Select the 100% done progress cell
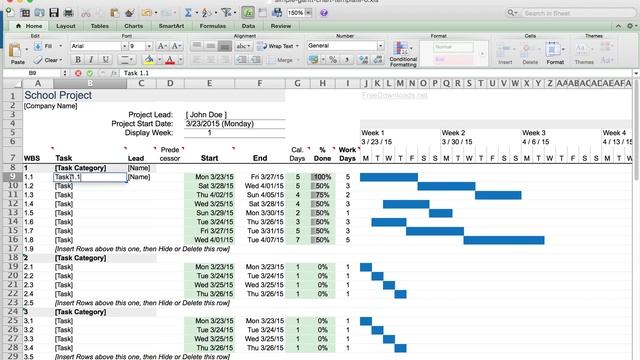 [x=322, y=177]
